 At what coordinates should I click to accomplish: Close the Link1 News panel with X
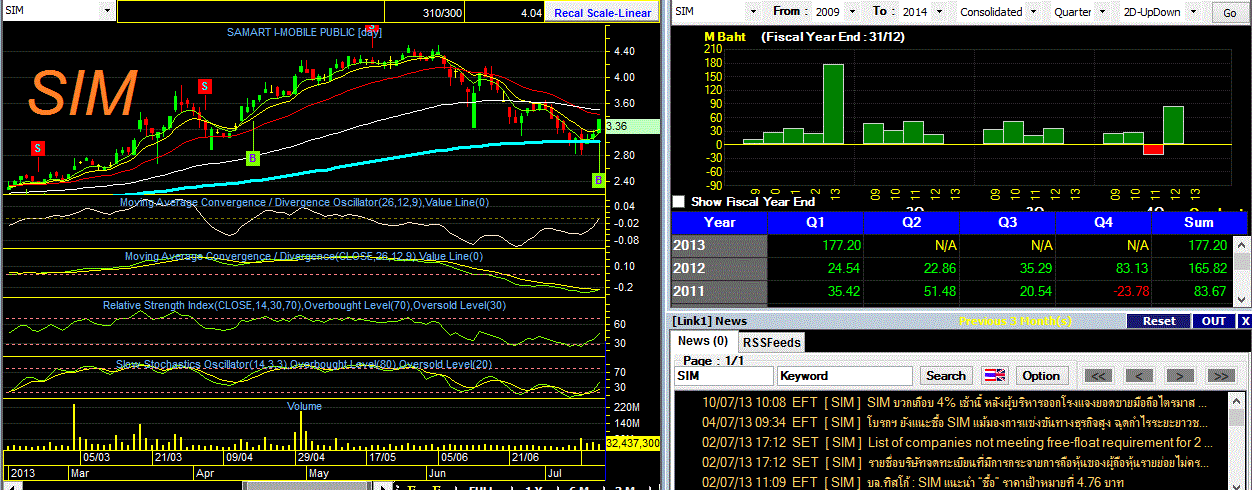point(1245,321)
